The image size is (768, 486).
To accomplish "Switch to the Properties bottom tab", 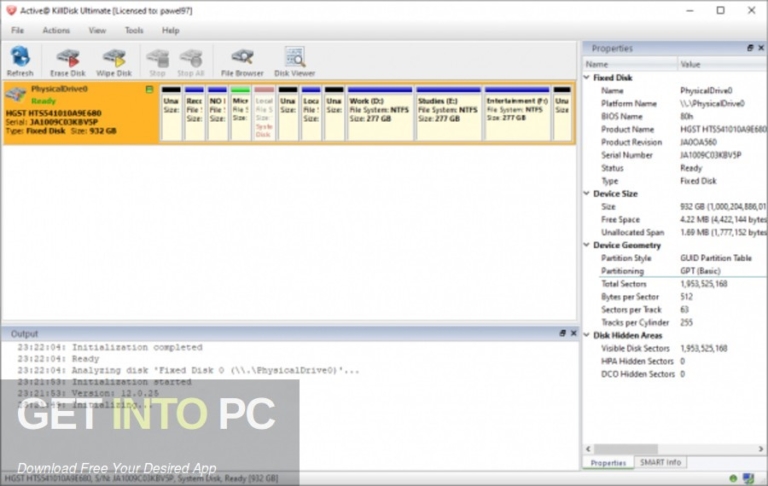I will pos(608,462).
